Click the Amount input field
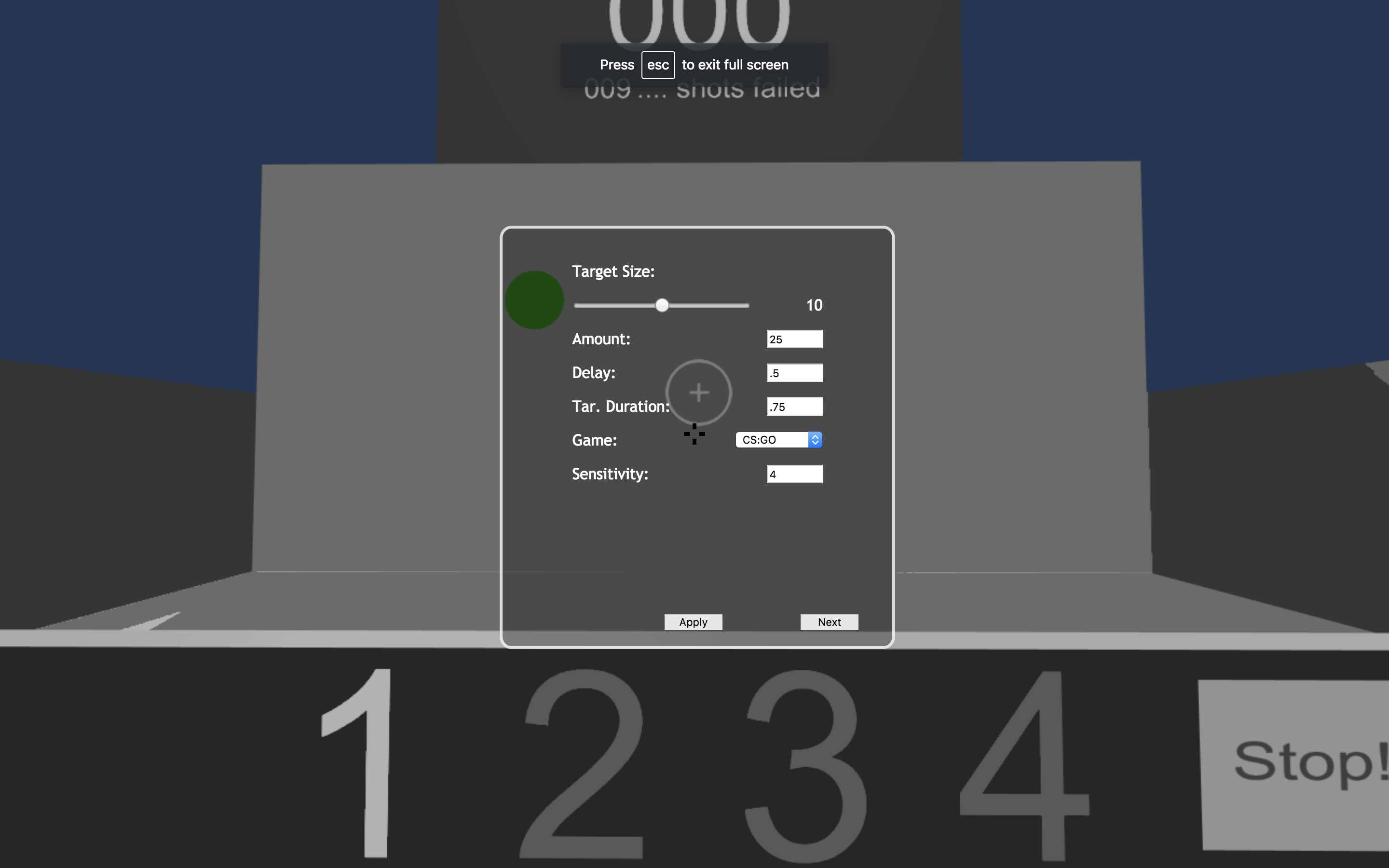The height and width of the screenshot is (868, 1389). tap(794, 339)
